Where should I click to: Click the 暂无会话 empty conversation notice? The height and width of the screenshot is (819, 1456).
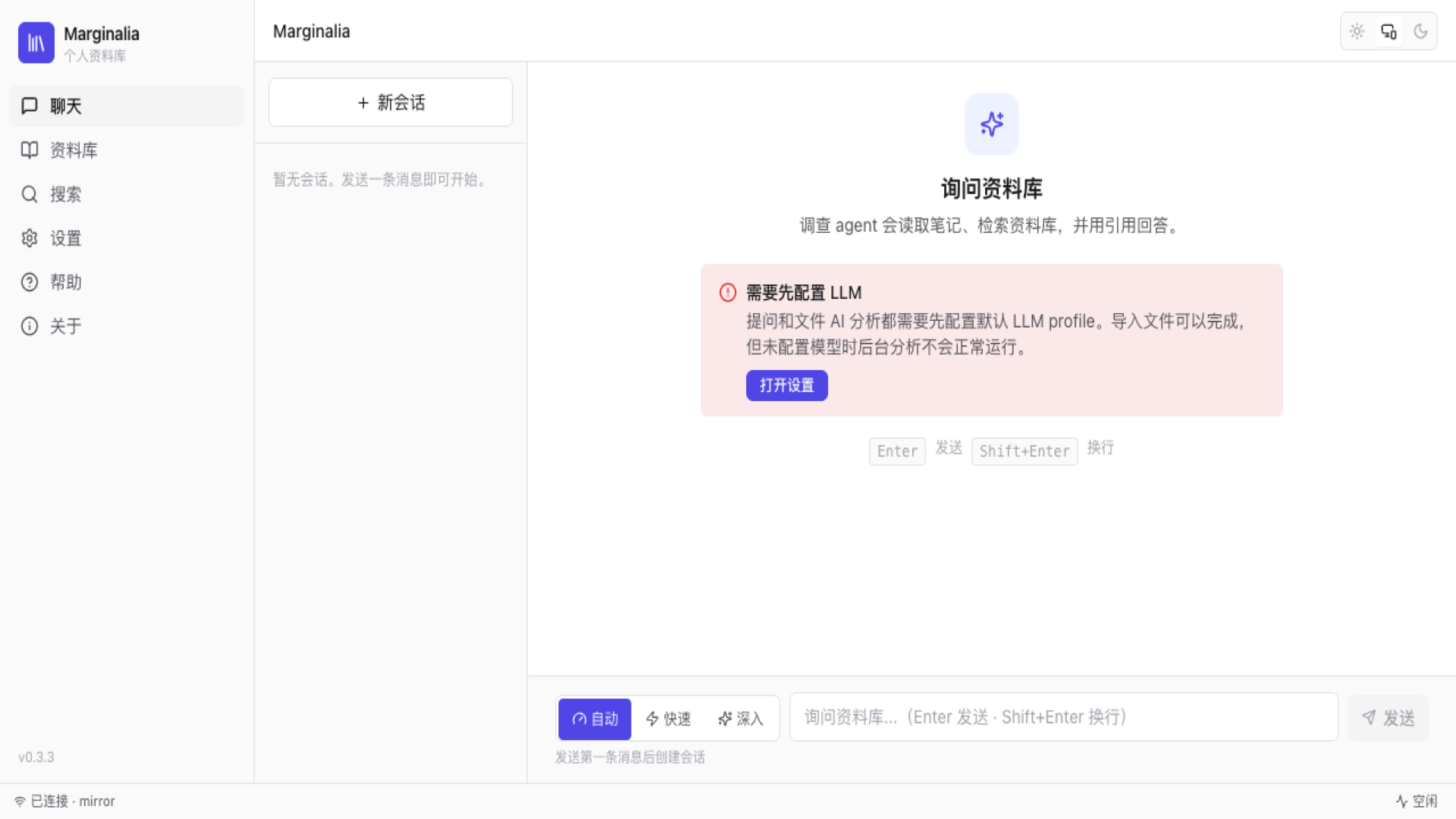(x=382, y=180)
